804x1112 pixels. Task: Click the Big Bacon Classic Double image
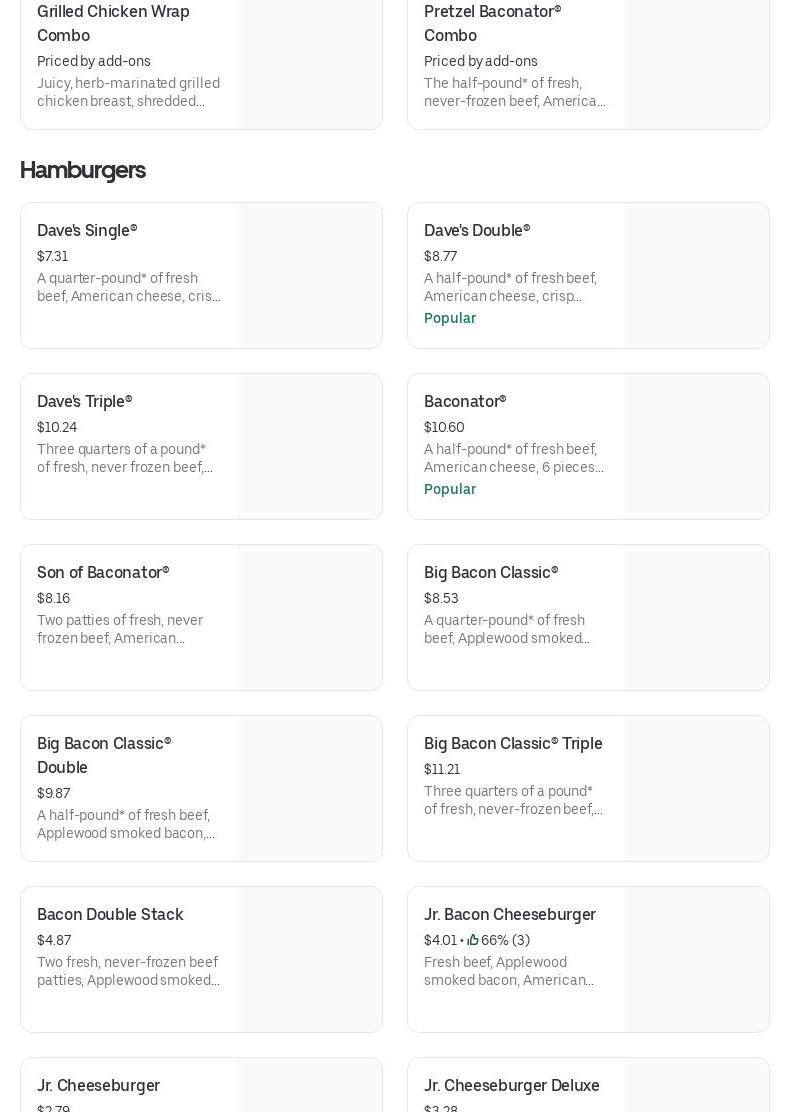309,789
